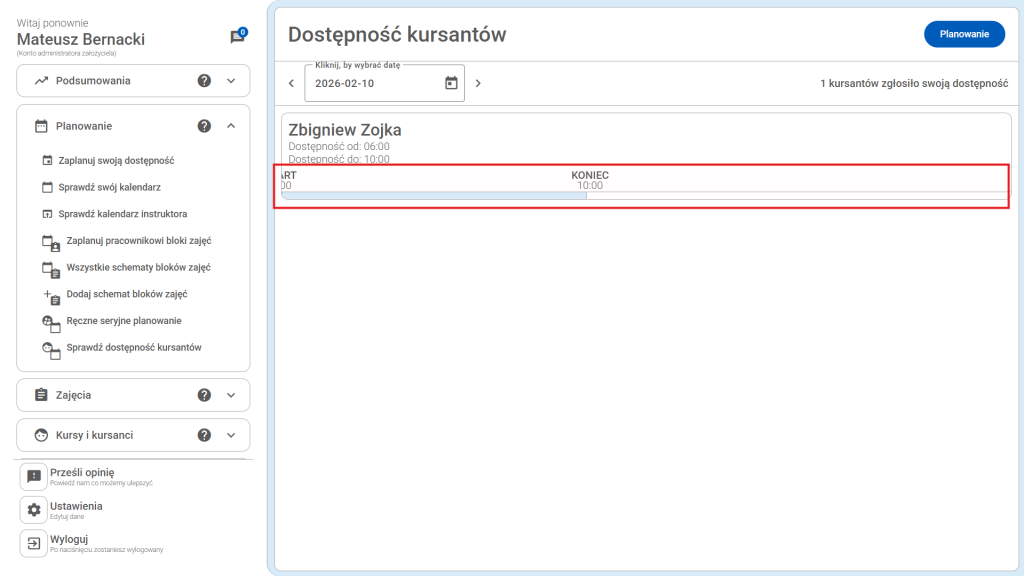This screenshot has width=1024, height=576.
Task: Open the messages notification icon
Action: click(x=237, y=37)
